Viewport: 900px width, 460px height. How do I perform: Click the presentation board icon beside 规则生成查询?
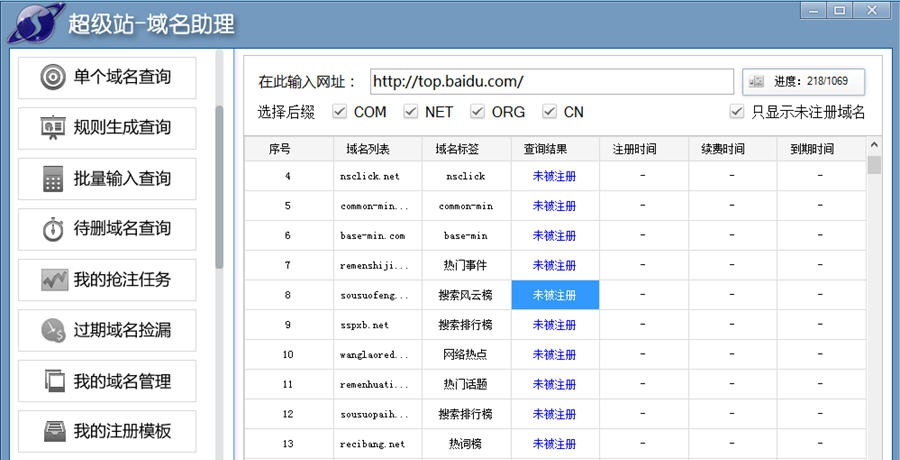click(x=53, y=128)
